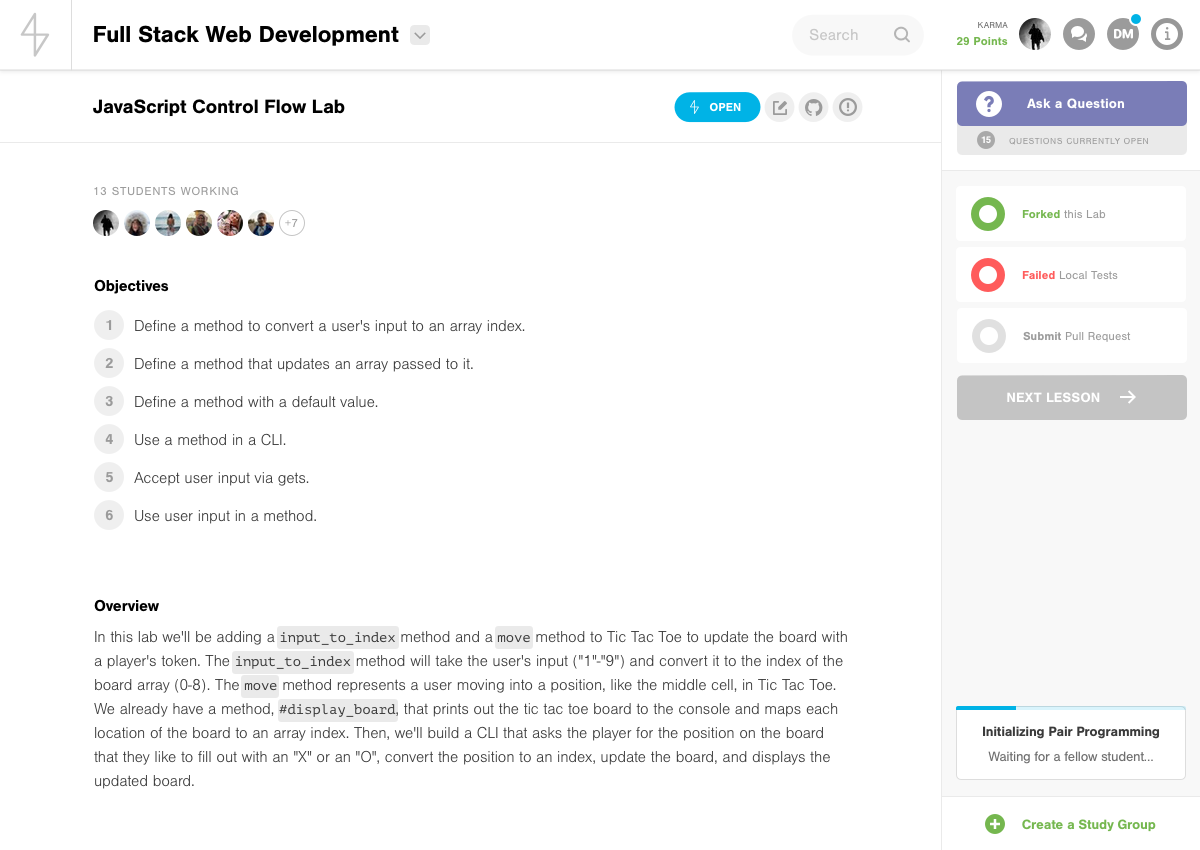This screenshot has width=1200, height=850.
Task: Expand the Full Stack Web Development dropdown
Action: click(420, 35)
